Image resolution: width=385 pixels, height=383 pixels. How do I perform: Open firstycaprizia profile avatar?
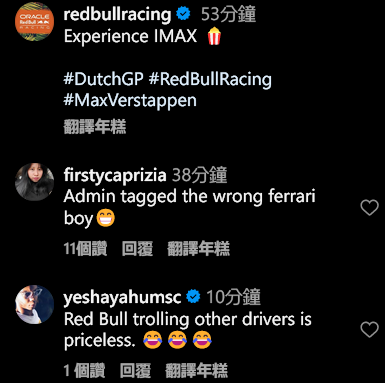(34, 182)
